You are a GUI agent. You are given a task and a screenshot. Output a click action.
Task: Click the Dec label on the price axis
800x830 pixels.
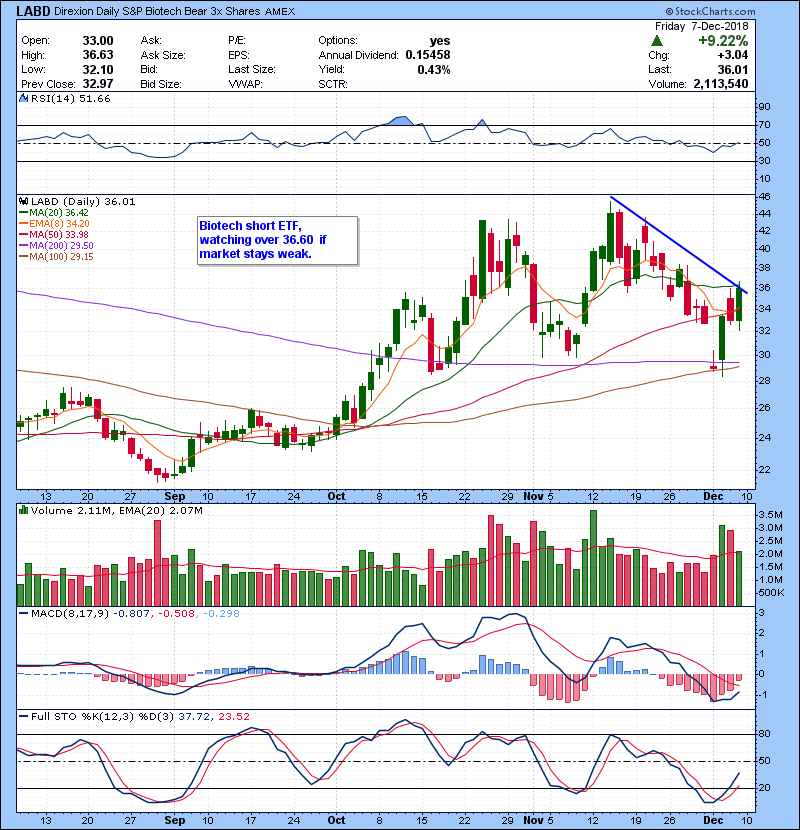click(x=713, y=497)
